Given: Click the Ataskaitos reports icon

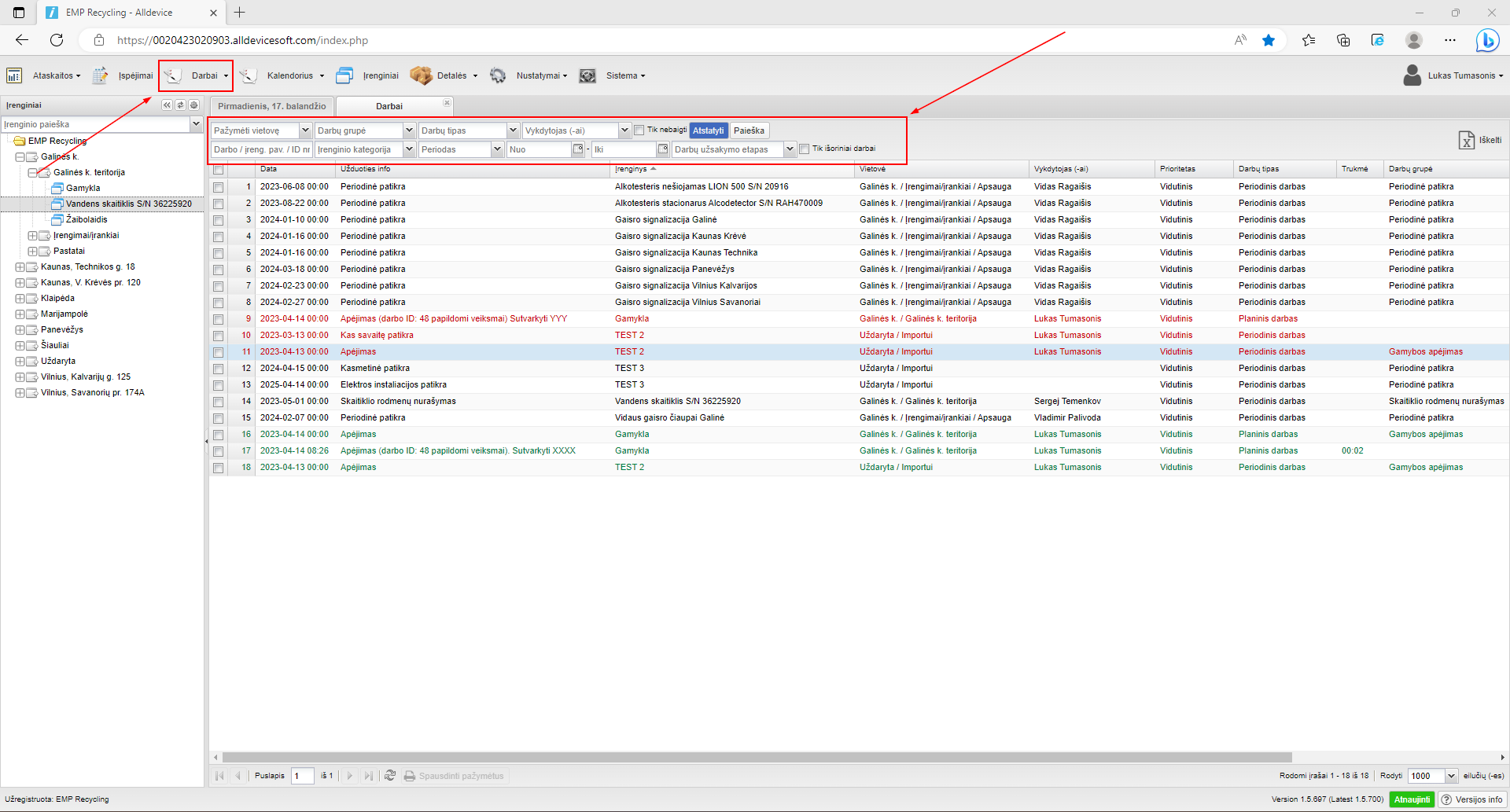Looking at the screenshot, I should click(x=14, y=75).
